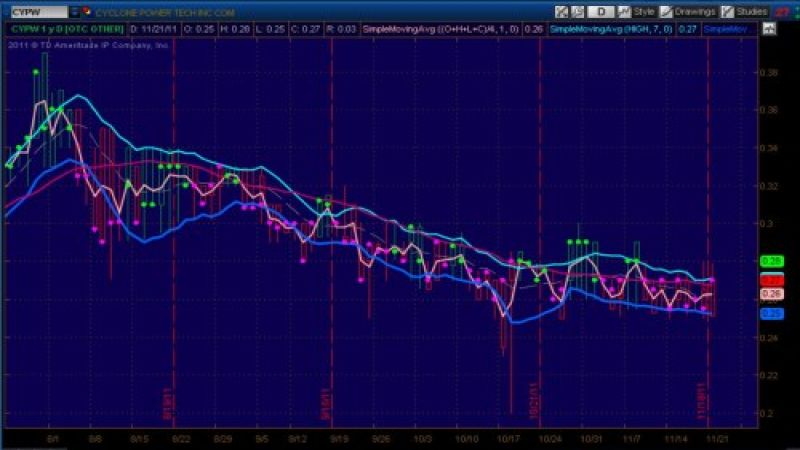Image resolution: width=800 pixels, height=450 pixels.
Task: Click the pink 0.26 price bubble
Action: coord(772,294)
